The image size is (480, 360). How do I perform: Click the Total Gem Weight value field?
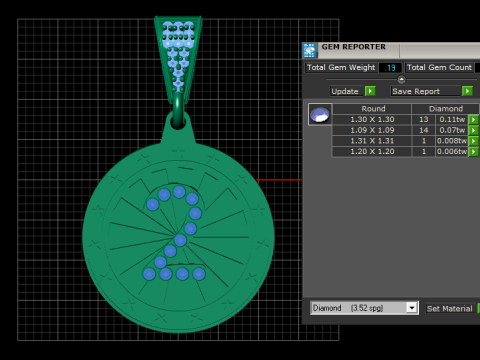(x=390, y=68)
